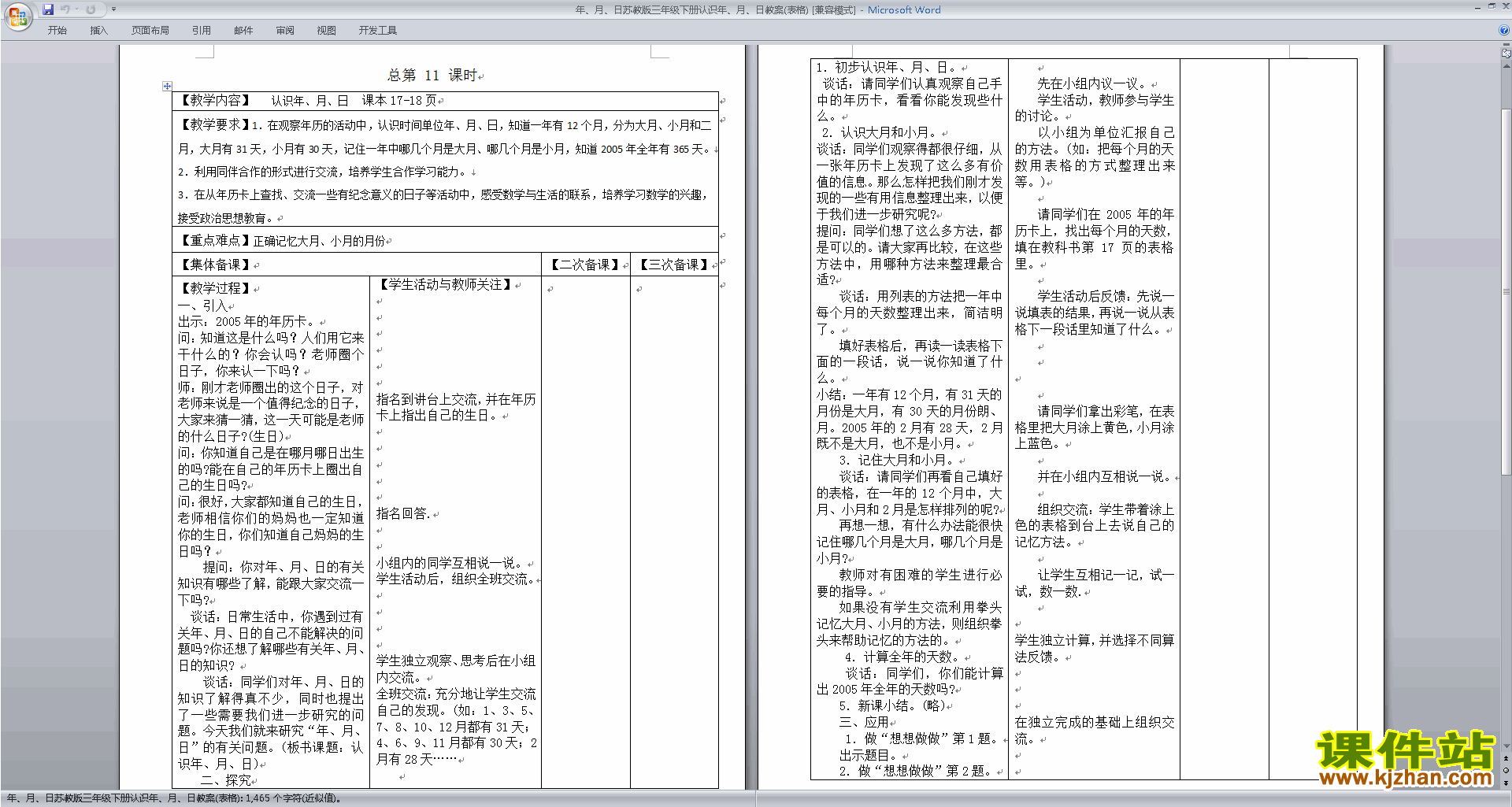The image size is (1512, 807).
Task: Close the Word window
Action: click(x=1505, y=7)
